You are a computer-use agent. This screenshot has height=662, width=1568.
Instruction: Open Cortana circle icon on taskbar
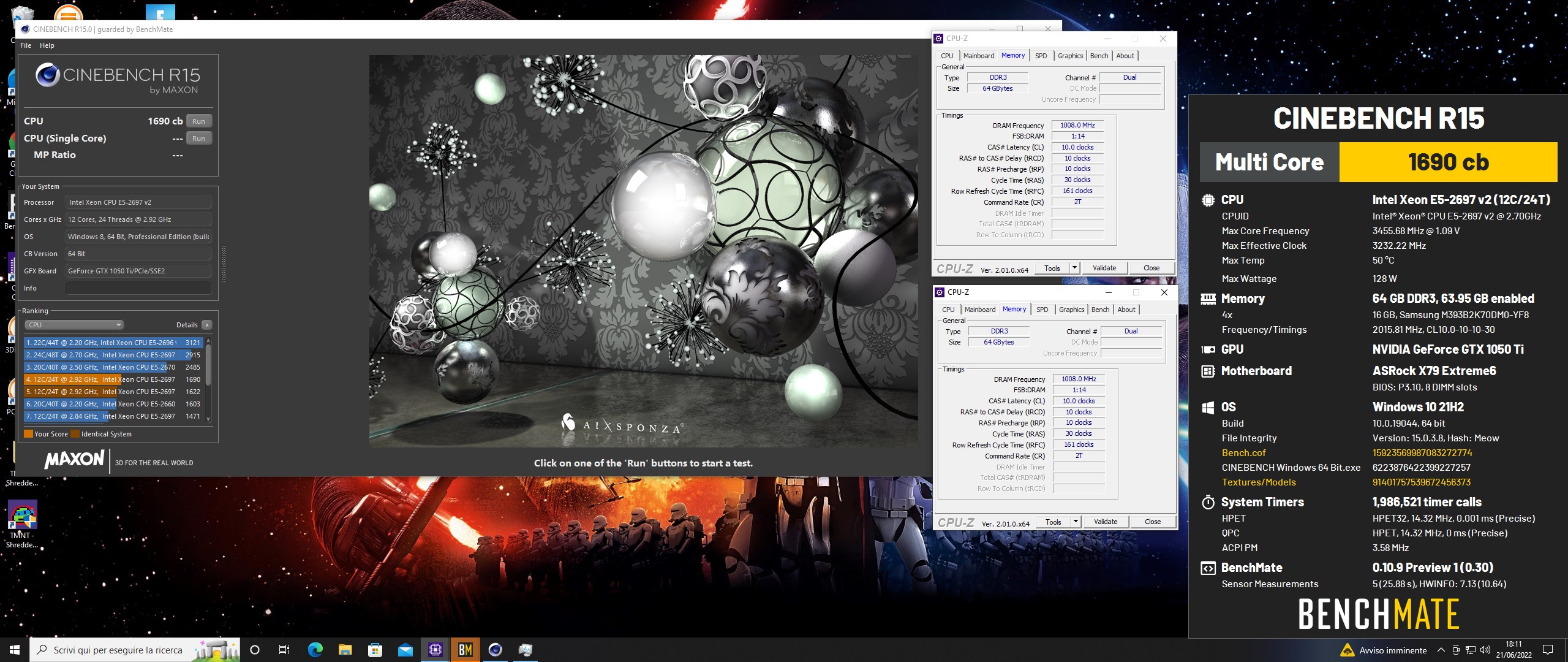pos(255,650)
